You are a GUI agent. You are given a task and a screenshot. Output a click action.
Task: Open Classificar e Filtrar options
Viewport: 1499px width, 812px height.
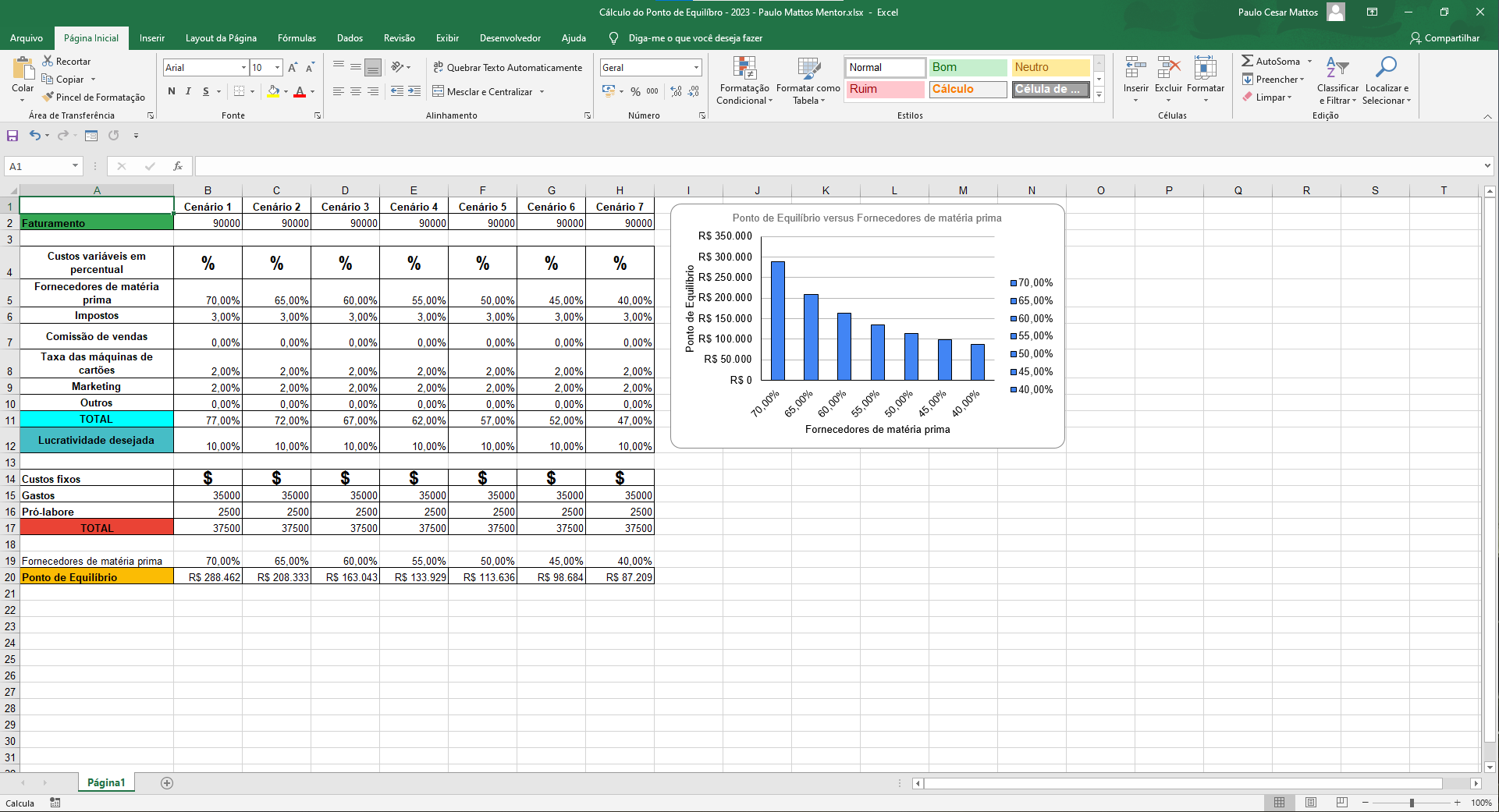click(x=1337, y=80)
